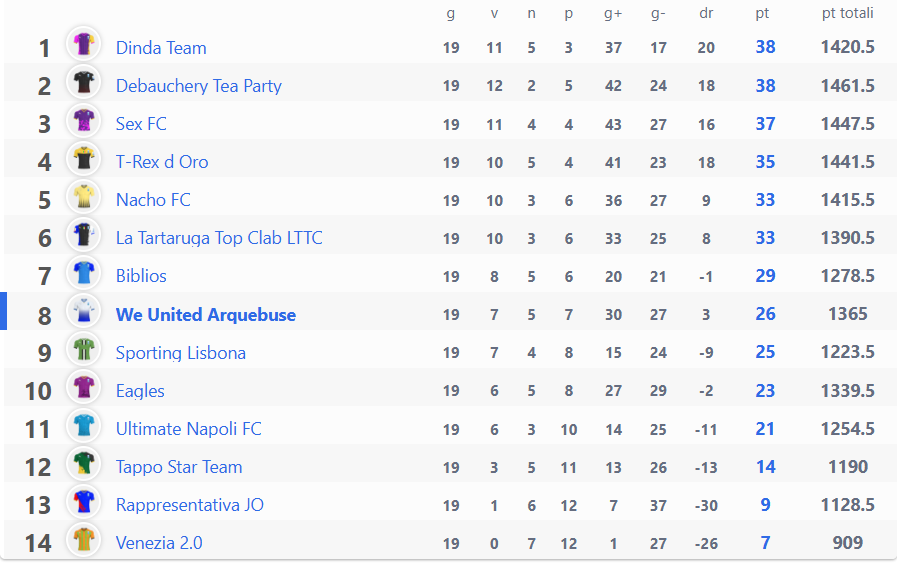Click Rappresentativa JO's blue-red jersey icon

tap(84, 502)
